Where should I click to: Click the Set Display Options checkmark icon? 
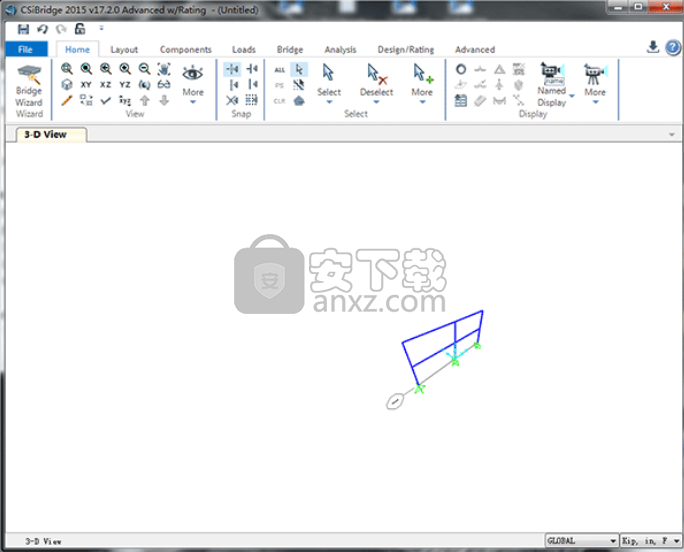106,101
